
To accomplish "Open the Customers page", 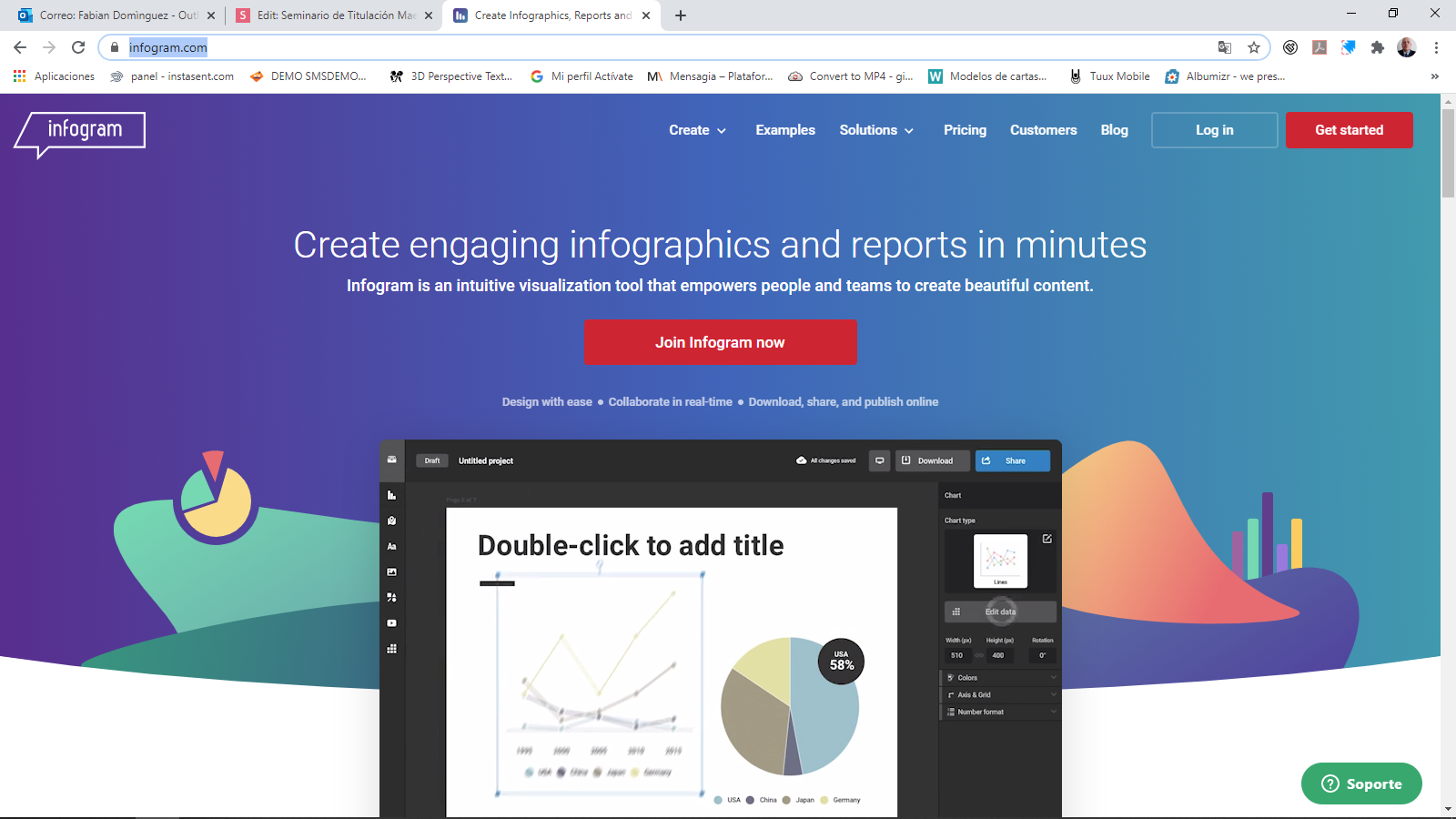I will point(1044,130).
